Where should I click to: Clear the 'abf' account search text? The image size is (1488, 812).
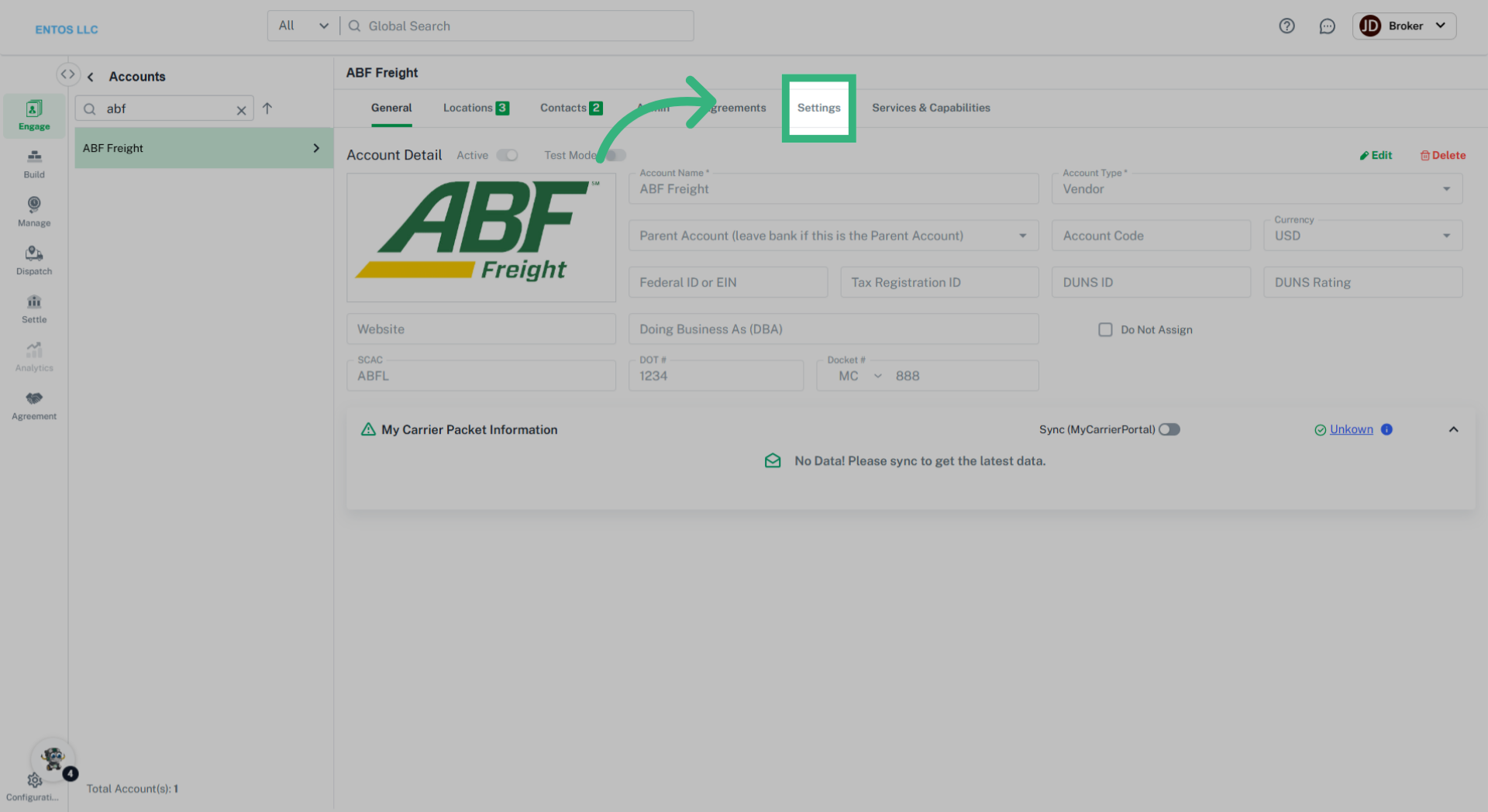coord(241,110)
